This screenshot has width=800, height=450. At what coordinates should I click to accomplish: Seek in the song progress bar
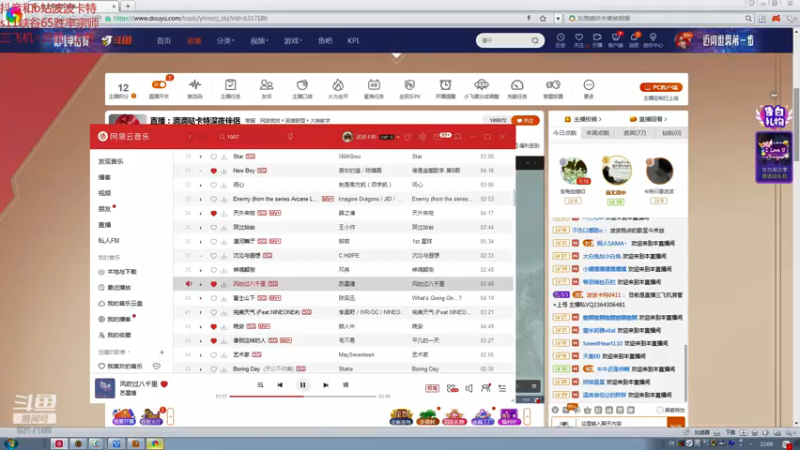[303, 396]
